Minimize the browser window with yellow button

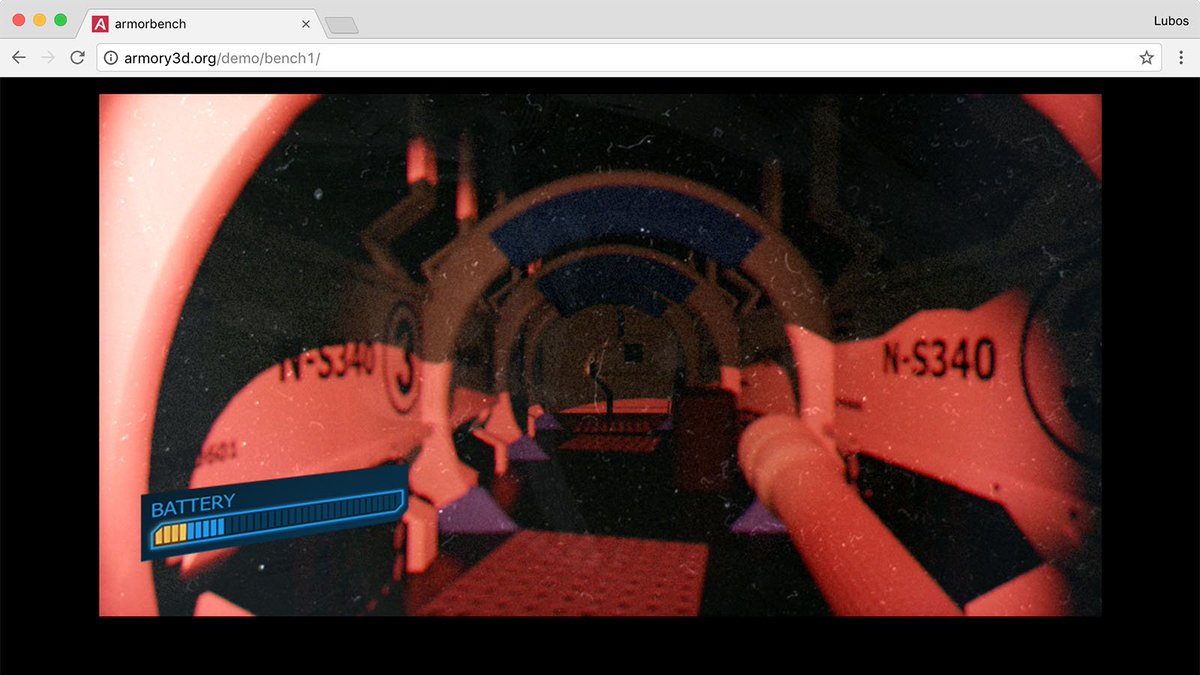pos(40,20)
